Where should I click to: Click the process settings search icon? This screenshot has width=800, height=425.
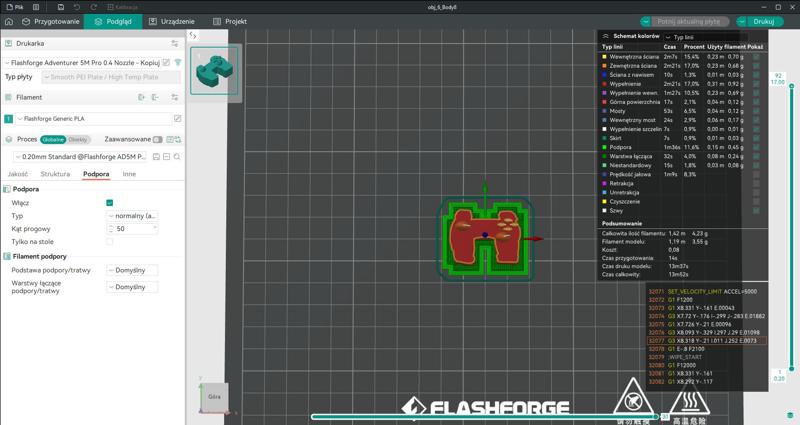point(177,157)
